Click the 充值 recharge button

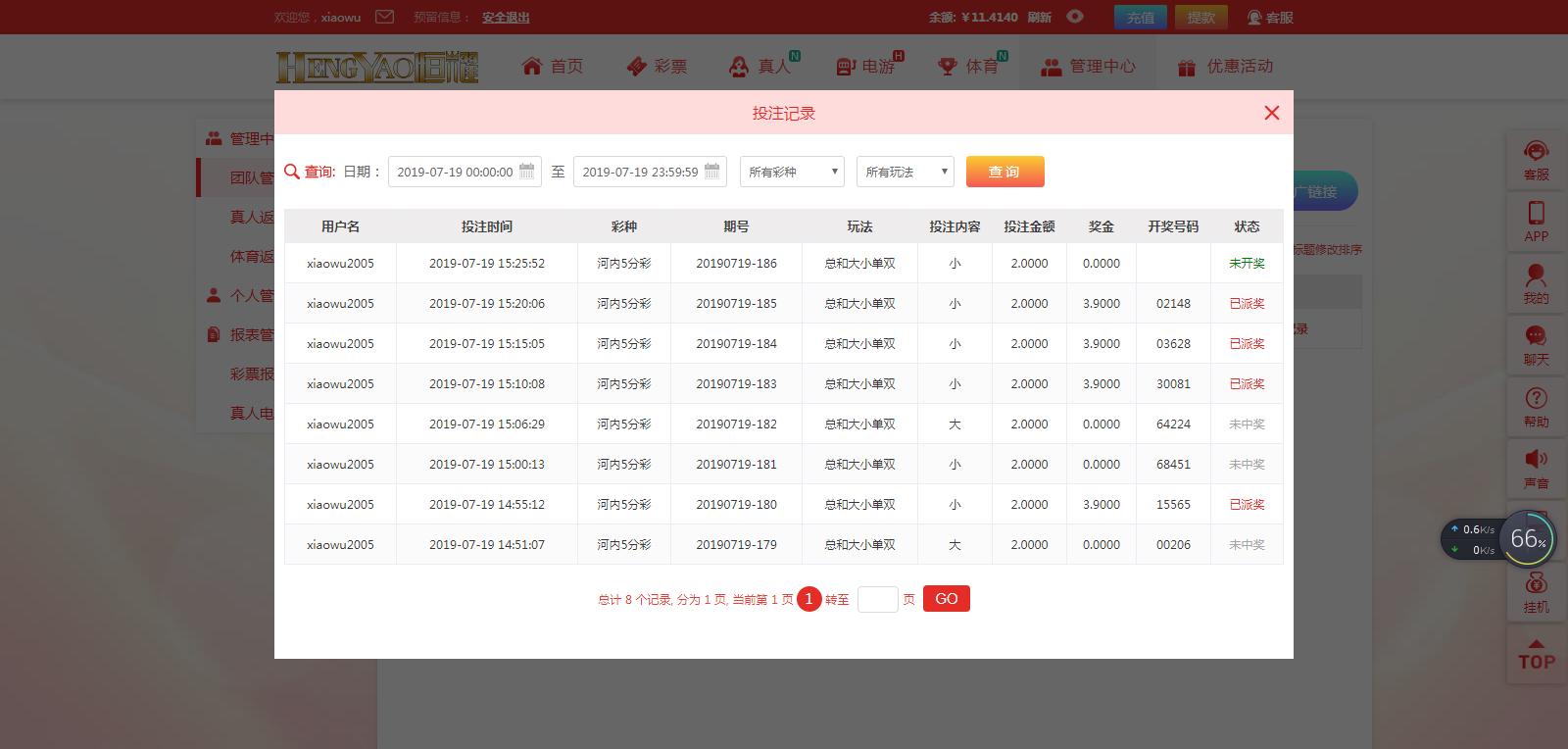1141,17
